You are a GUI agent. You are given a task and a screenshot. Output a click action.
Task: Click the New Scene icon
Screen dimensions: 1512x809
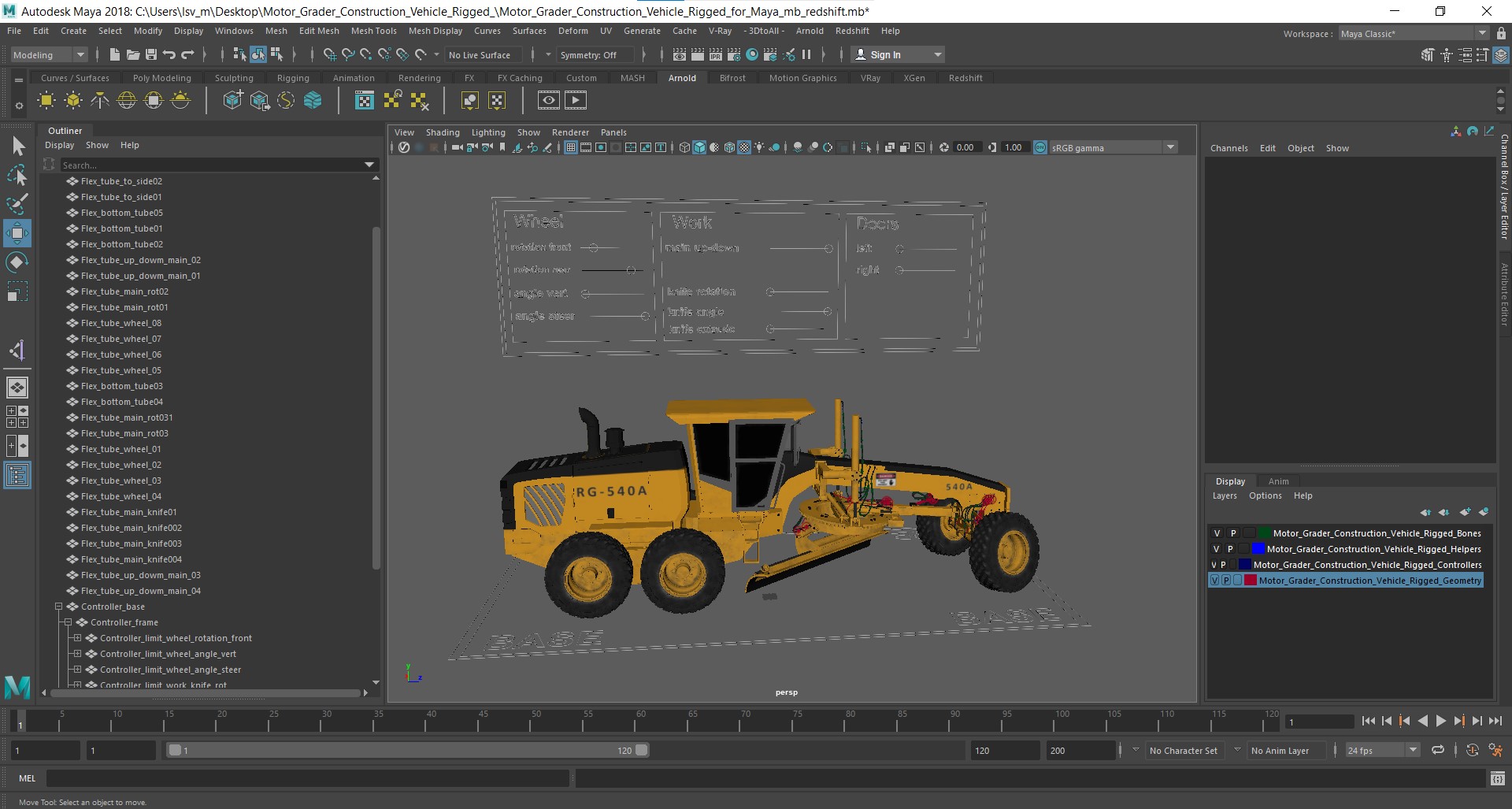114,54
